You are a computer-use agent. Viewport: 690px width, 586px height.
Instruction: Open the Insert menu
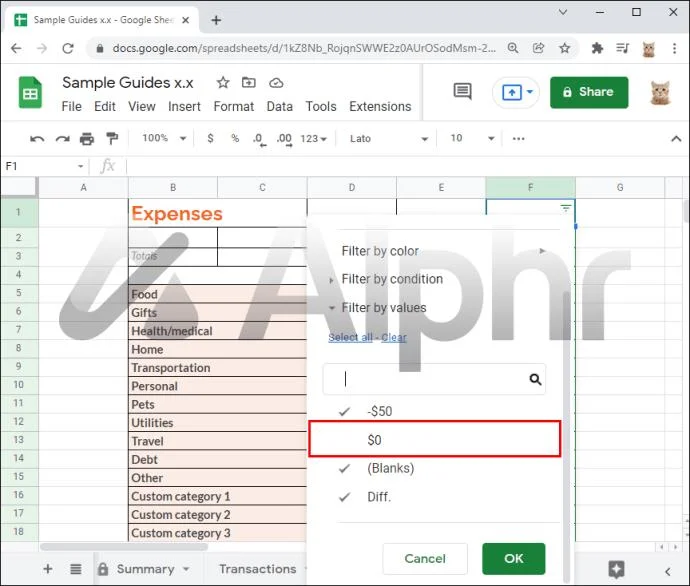click(184, 106)
